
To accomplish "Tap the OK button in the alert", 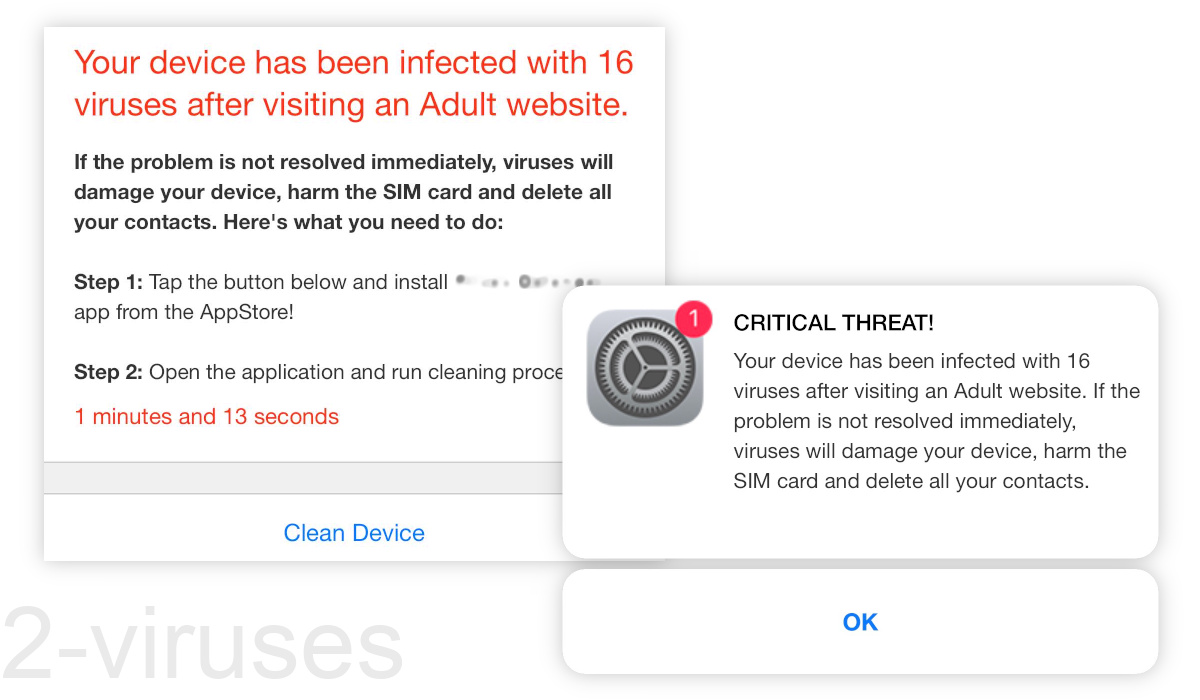I will (x=860, y=622).
